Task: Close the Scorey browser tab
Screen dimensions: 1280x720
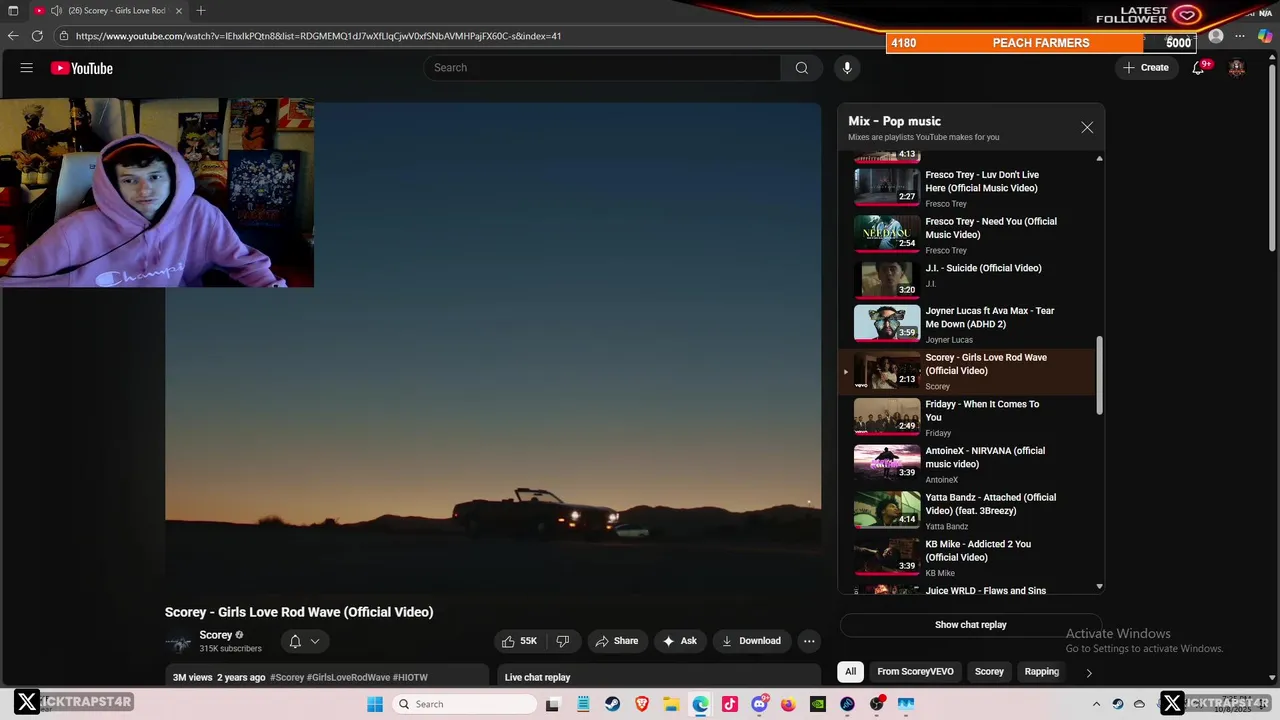Action: [x=178, y=11]
